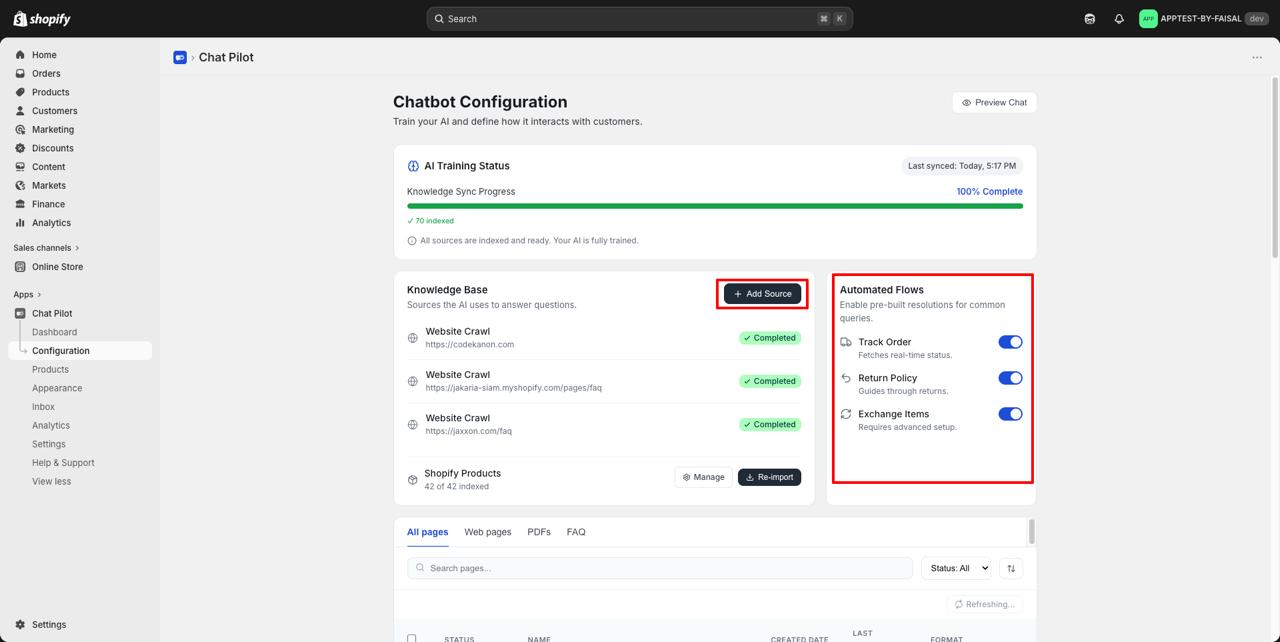Screen dimensions: 1280x642
Task: Click the globe icon for codekanon.com crawl
Action: pyautogui.click(x=413, y=338)
